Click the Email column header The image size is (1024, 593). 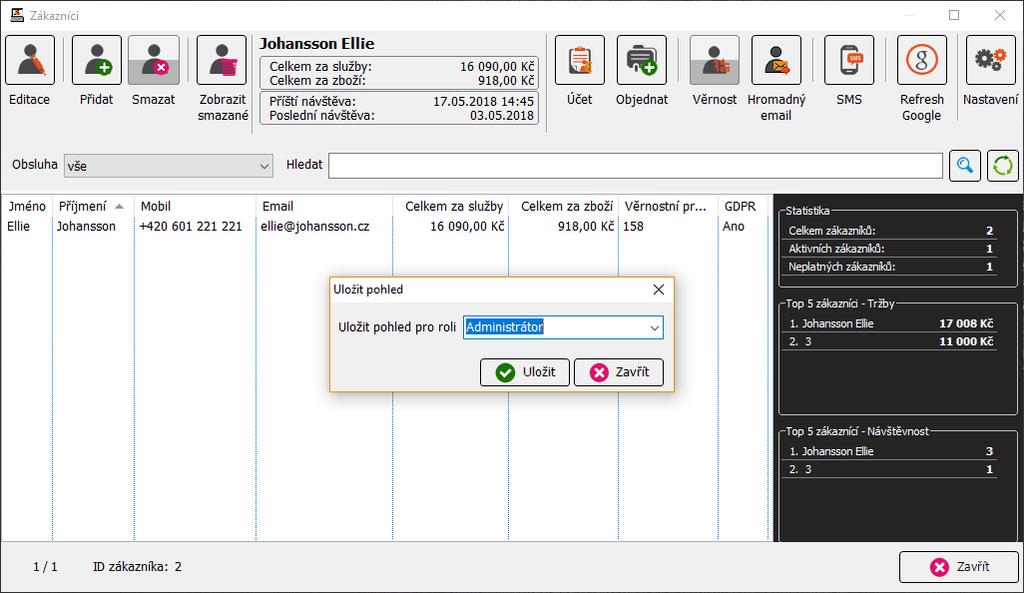(324, 206)
